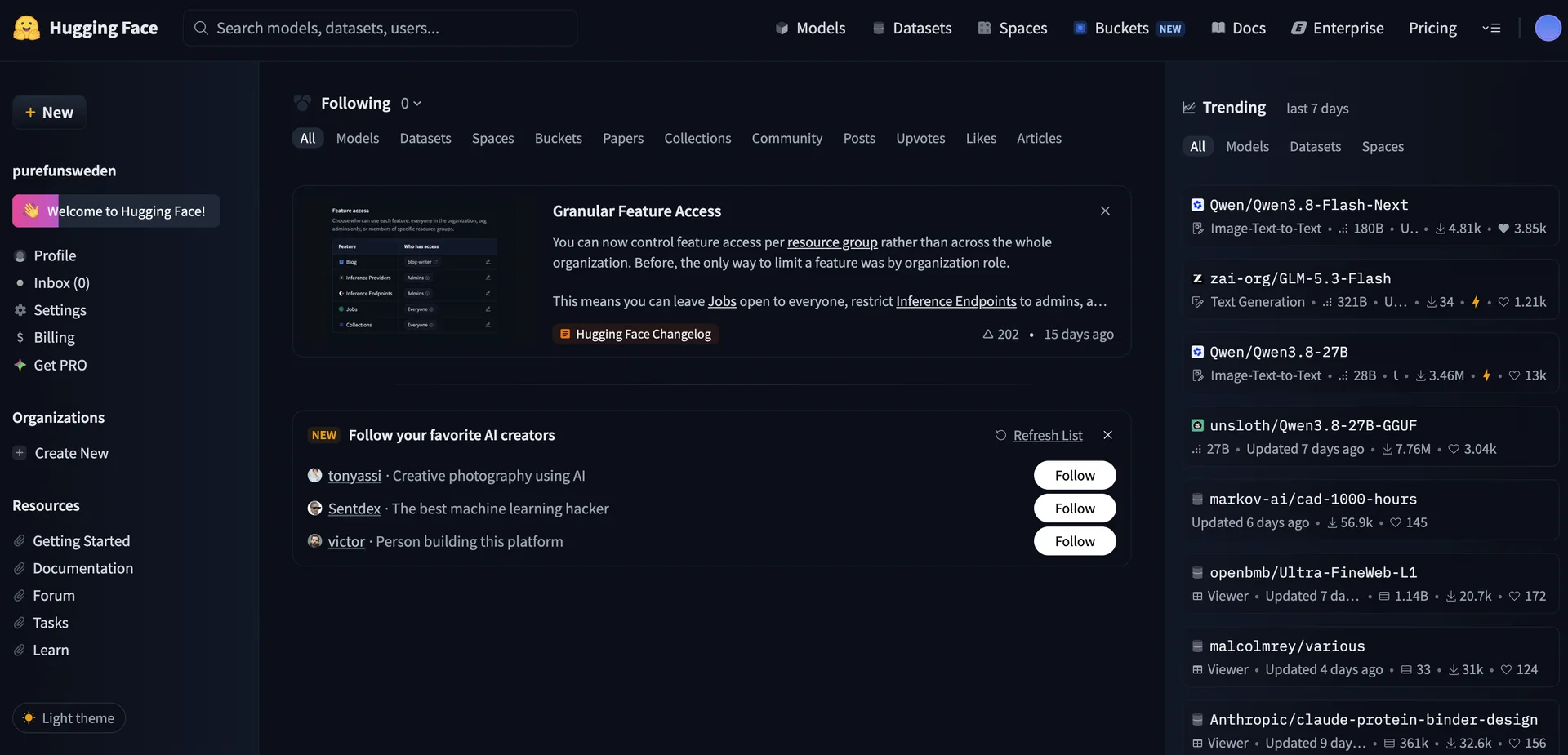The width and height of the screenshot is (1568, 755).
Task: Open the Jobs link in the changelog
Action: click(x=722, y=301)
